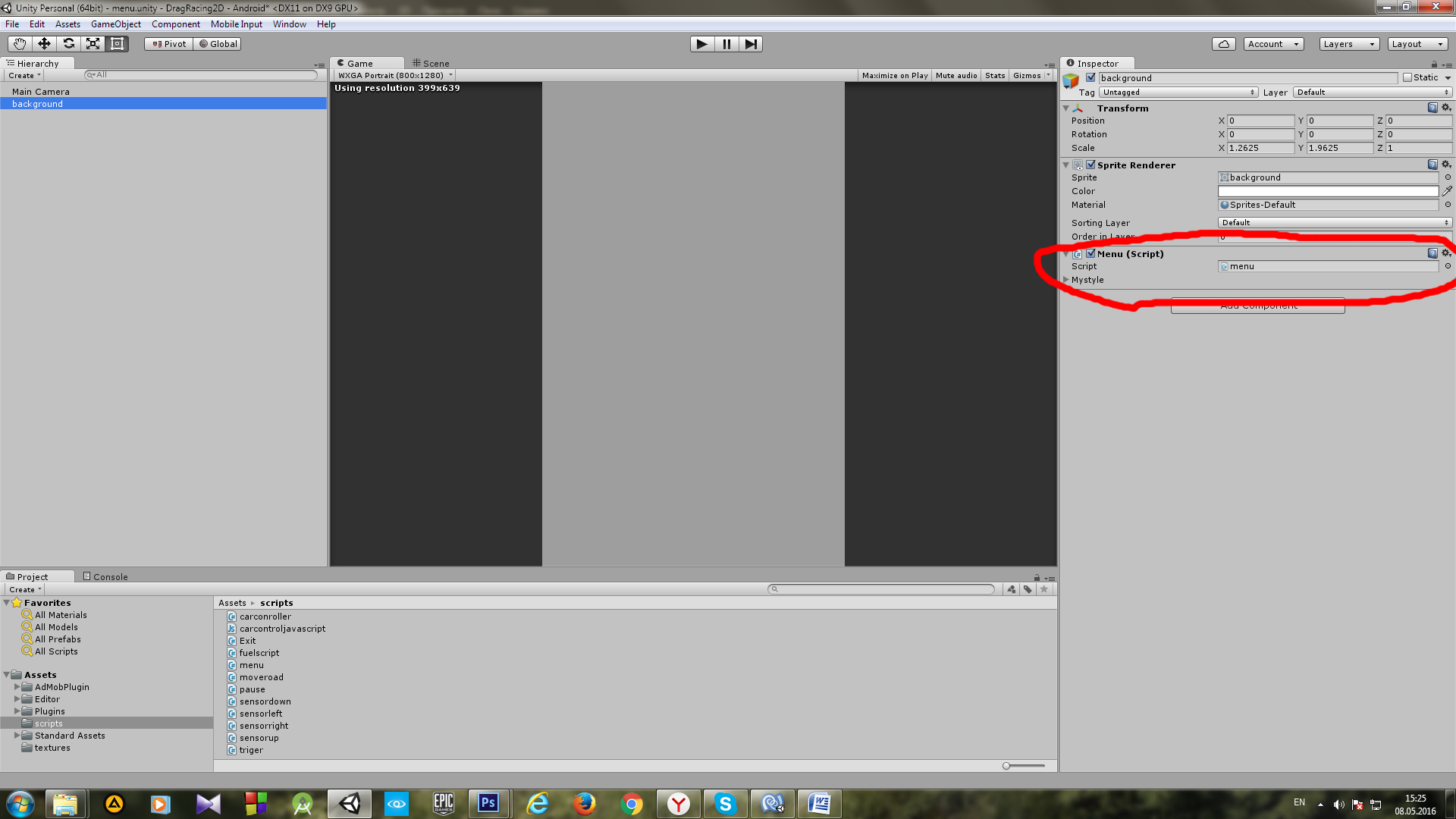Toggle the Static checkbox
The height and width of the screenshot is (819, 1456).
(x=1407, y=77)
